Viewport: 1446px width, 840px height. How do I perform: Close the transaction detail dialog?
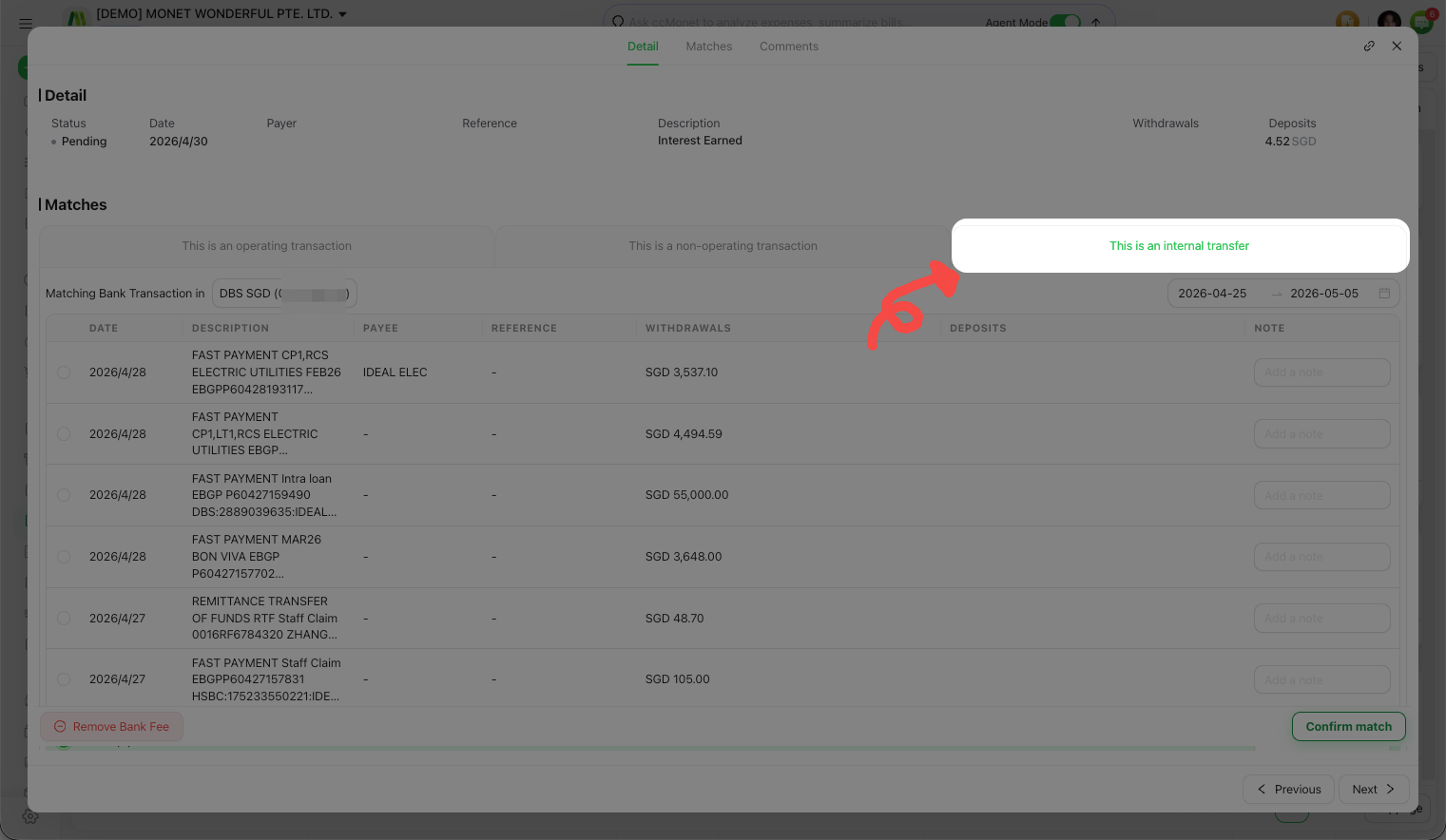tap(1397, 46)
